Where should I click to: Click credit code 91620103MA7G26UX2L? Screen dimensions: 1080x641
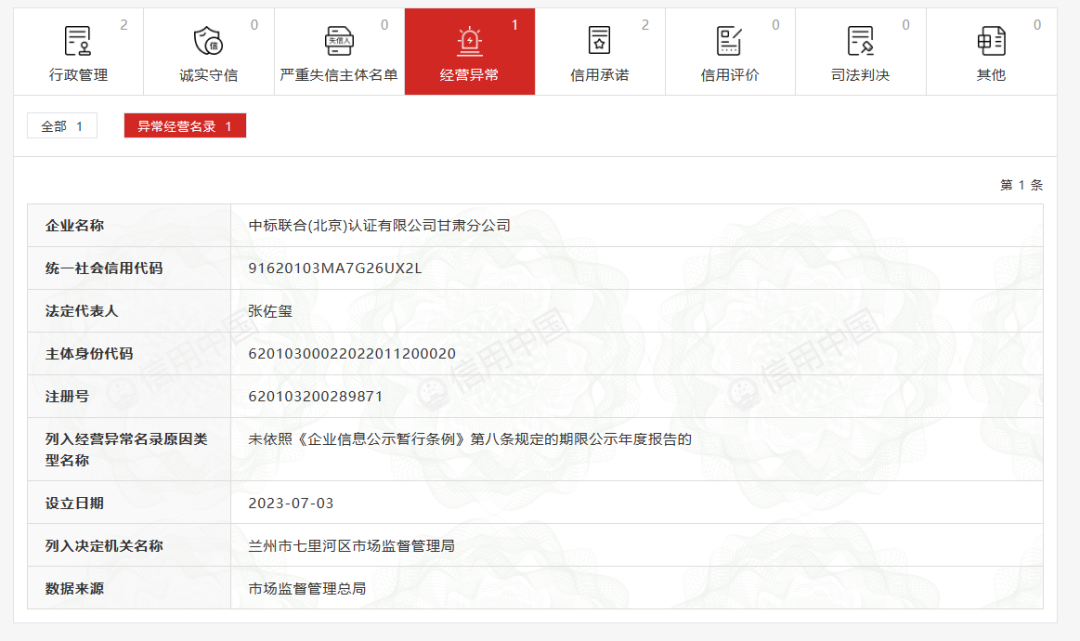click(x=335, y=268)
